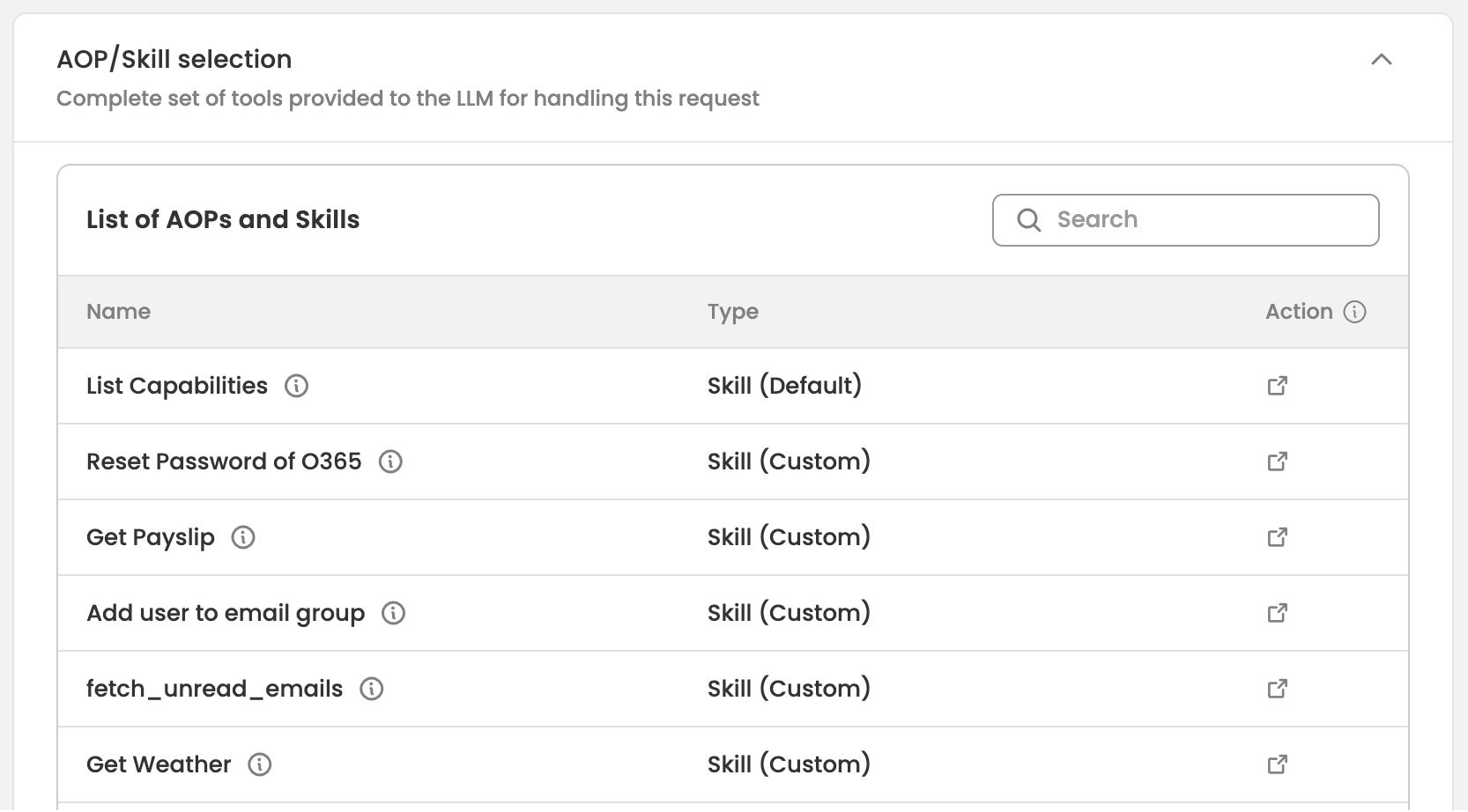
Task: Select the Reset Password of O365 name
Action: click(224, 461)
